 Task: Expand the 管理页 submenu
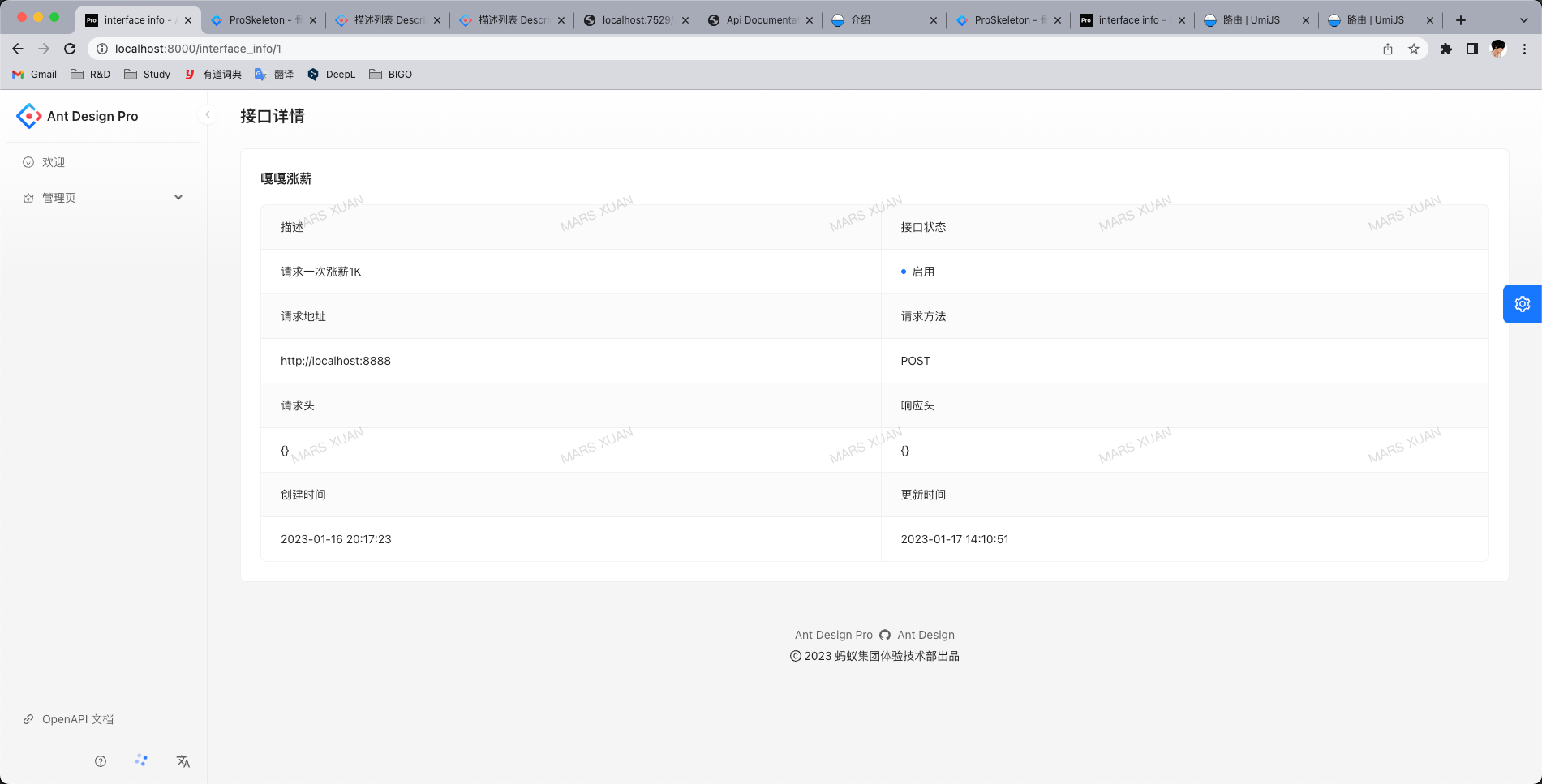pos(102,198)
